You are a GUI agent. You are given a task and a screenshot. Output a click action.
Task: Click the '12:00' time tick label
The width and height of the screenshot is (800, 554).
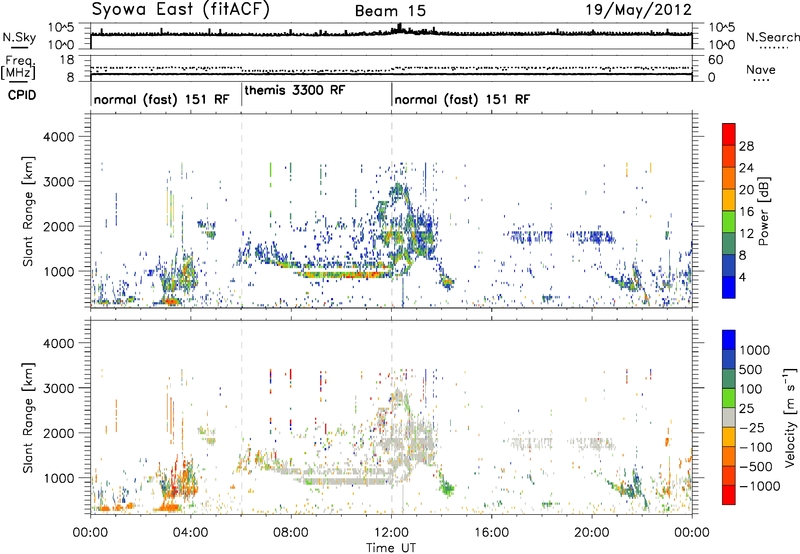(x=391, y=533)
